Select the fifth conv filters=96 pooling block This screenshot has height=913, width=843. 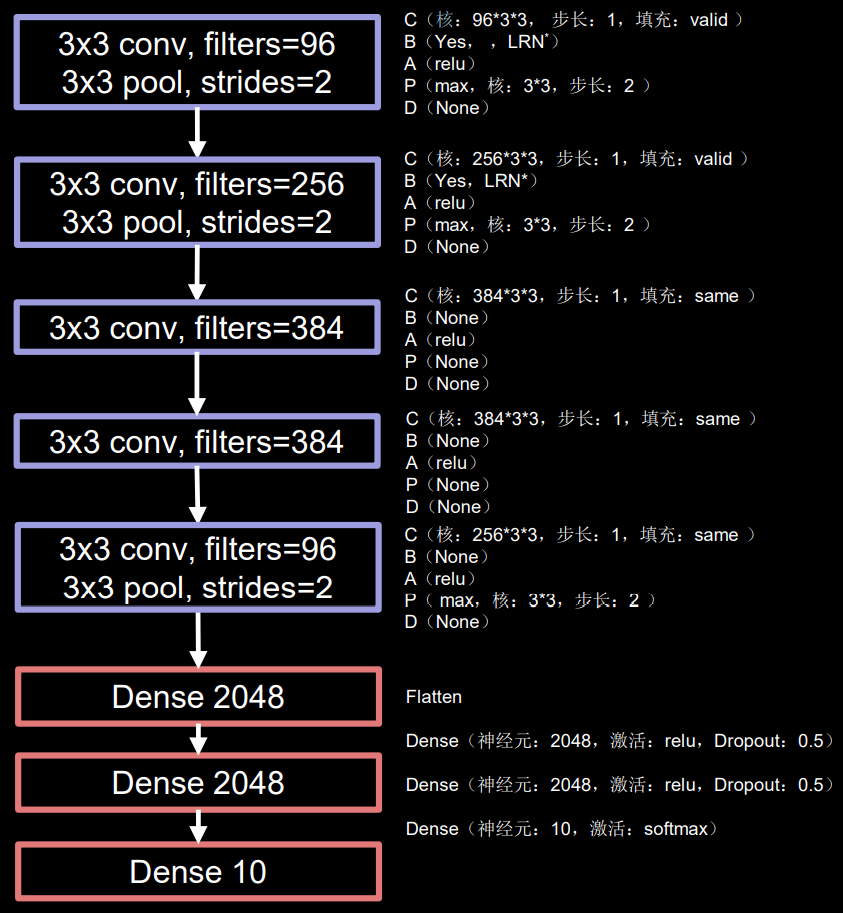(x=197, y=567)
